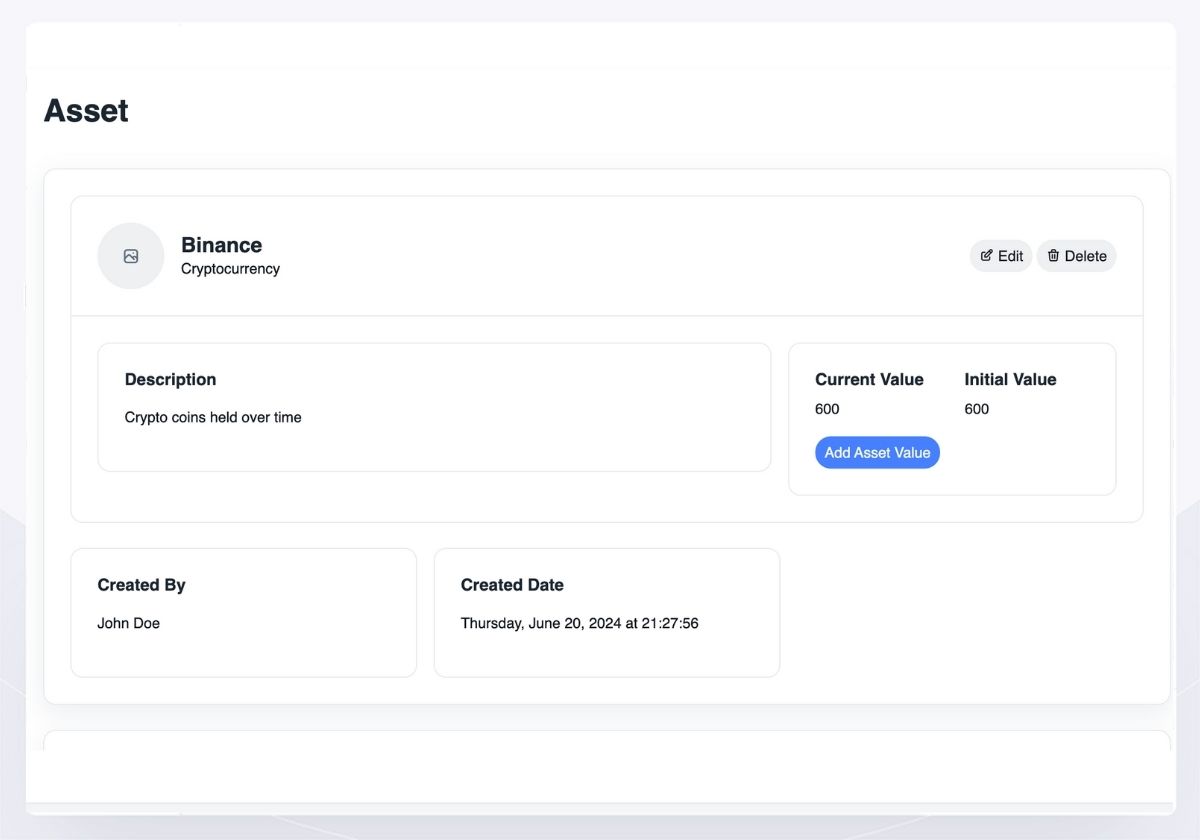Click the Binance image placeholder icon
This screenshot has width=1200, height=840.
pyautogui.click(x=131, y=256)
